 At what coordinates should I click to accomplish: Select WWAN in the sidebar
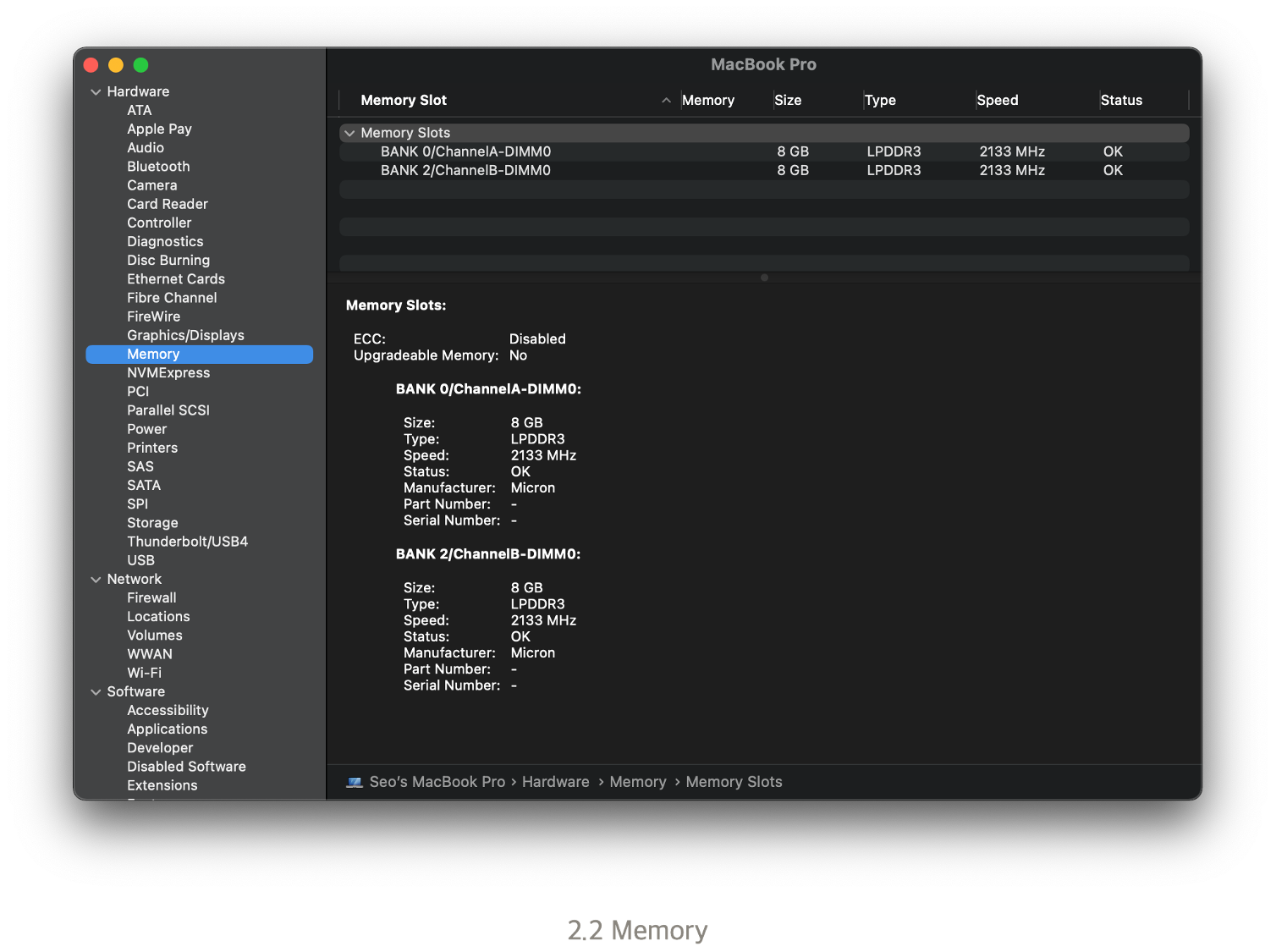click(150, 654)
